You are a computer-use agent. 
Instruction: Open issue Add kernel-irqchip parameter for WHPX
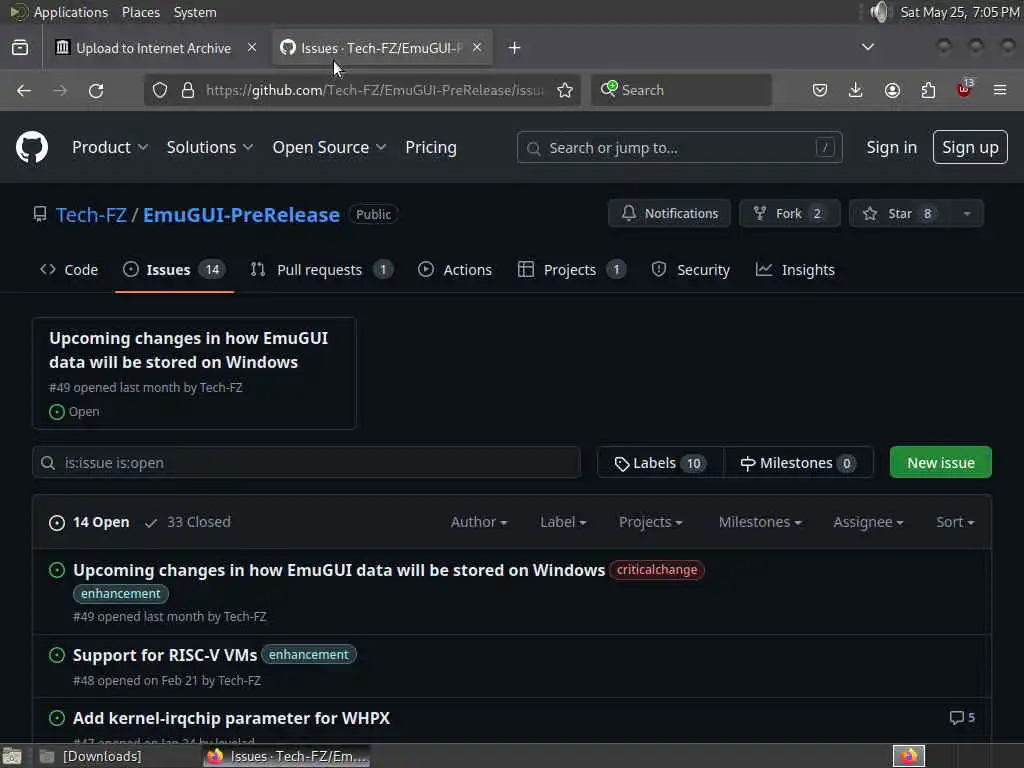(231, 718)
